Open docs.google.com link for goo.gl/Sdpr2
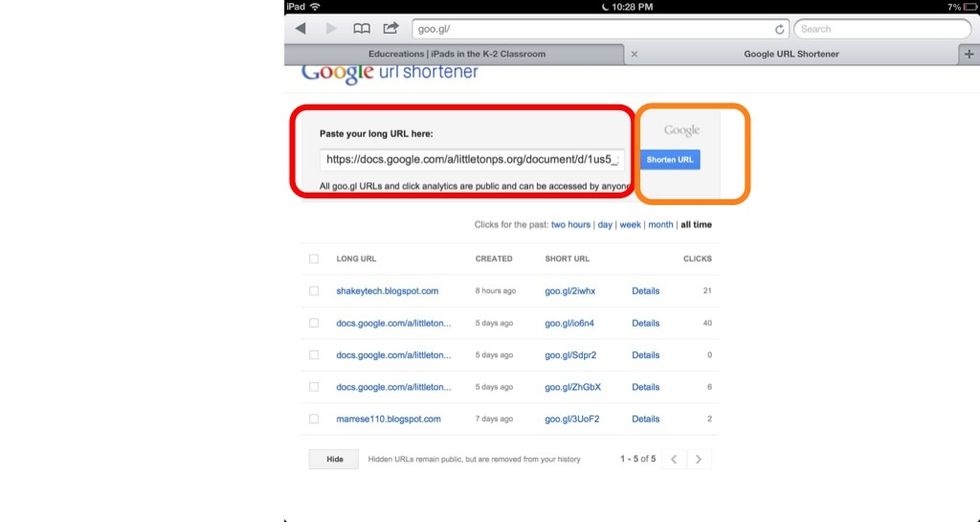The height and width of the screenshot is (522, 980). [393, 355]
